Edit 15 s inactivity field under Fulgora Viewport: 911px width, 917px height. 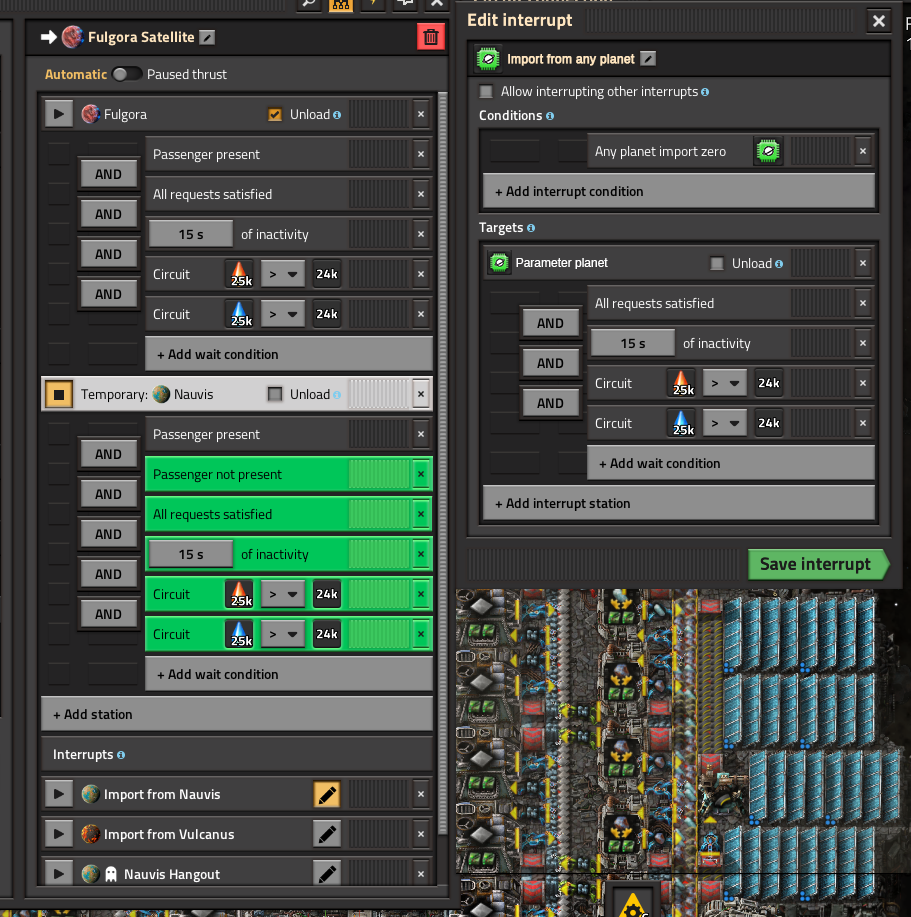(x=191, y=234)
